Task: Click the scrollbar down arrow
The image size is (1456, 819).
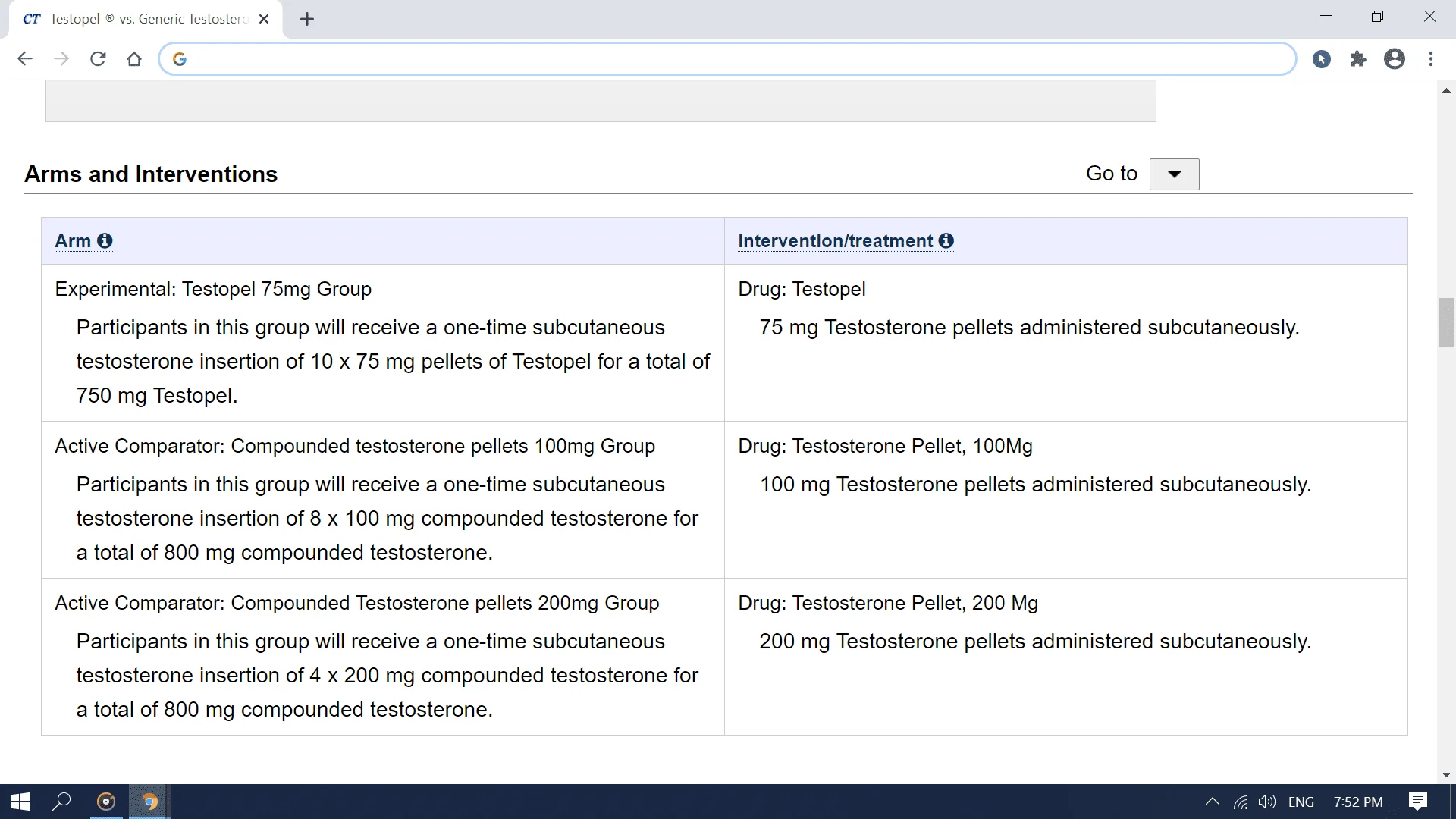Action: point(1446,775)
